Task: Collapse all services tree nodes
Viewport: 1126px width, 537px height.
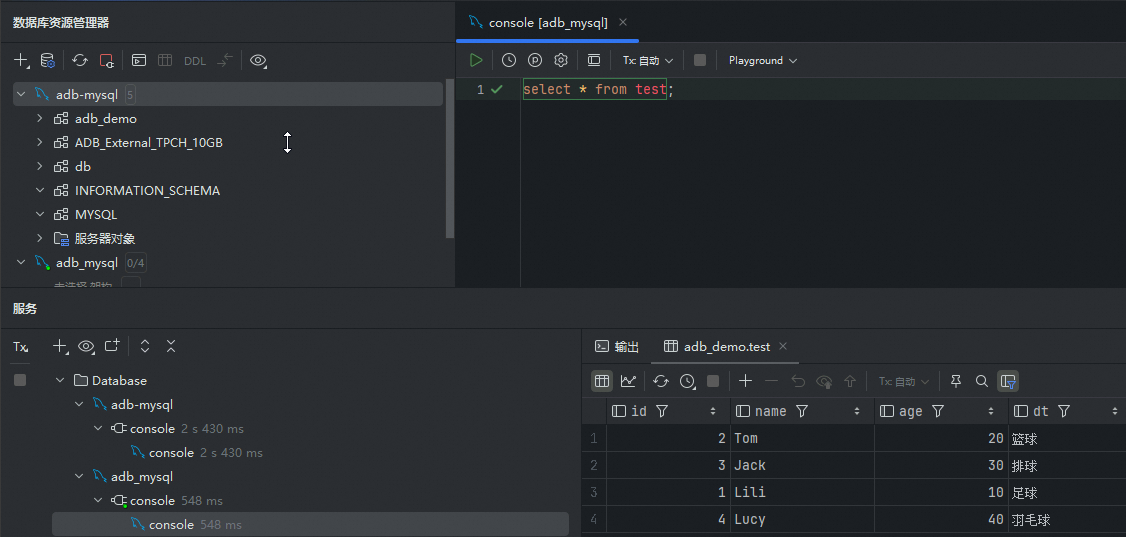Action: point(171,346)
